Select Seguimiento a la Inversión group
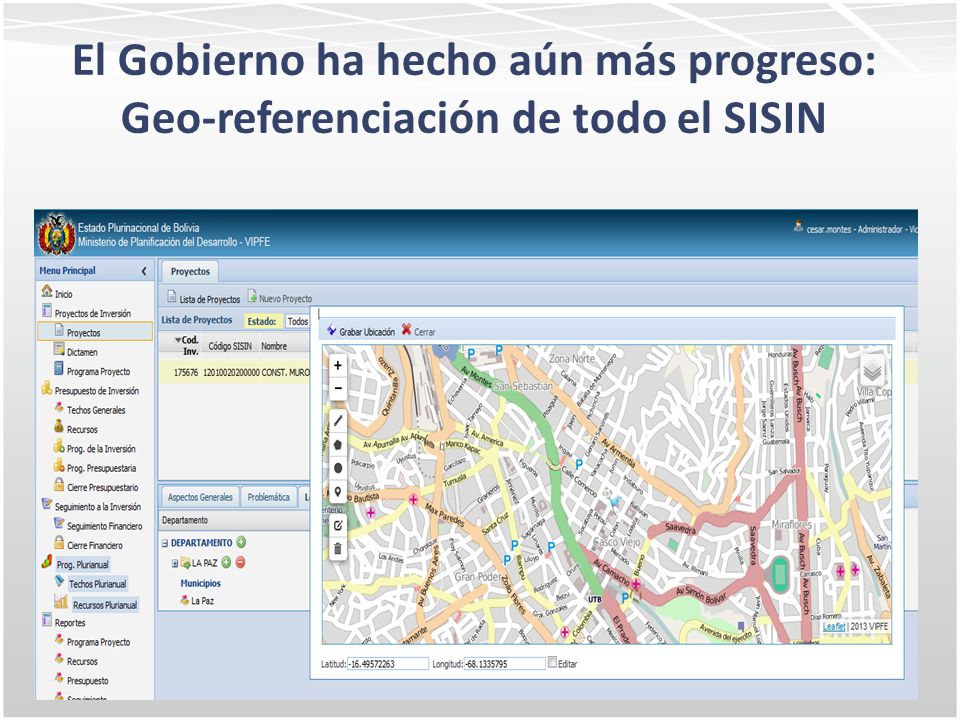960x720 pixels. [91, 506]
